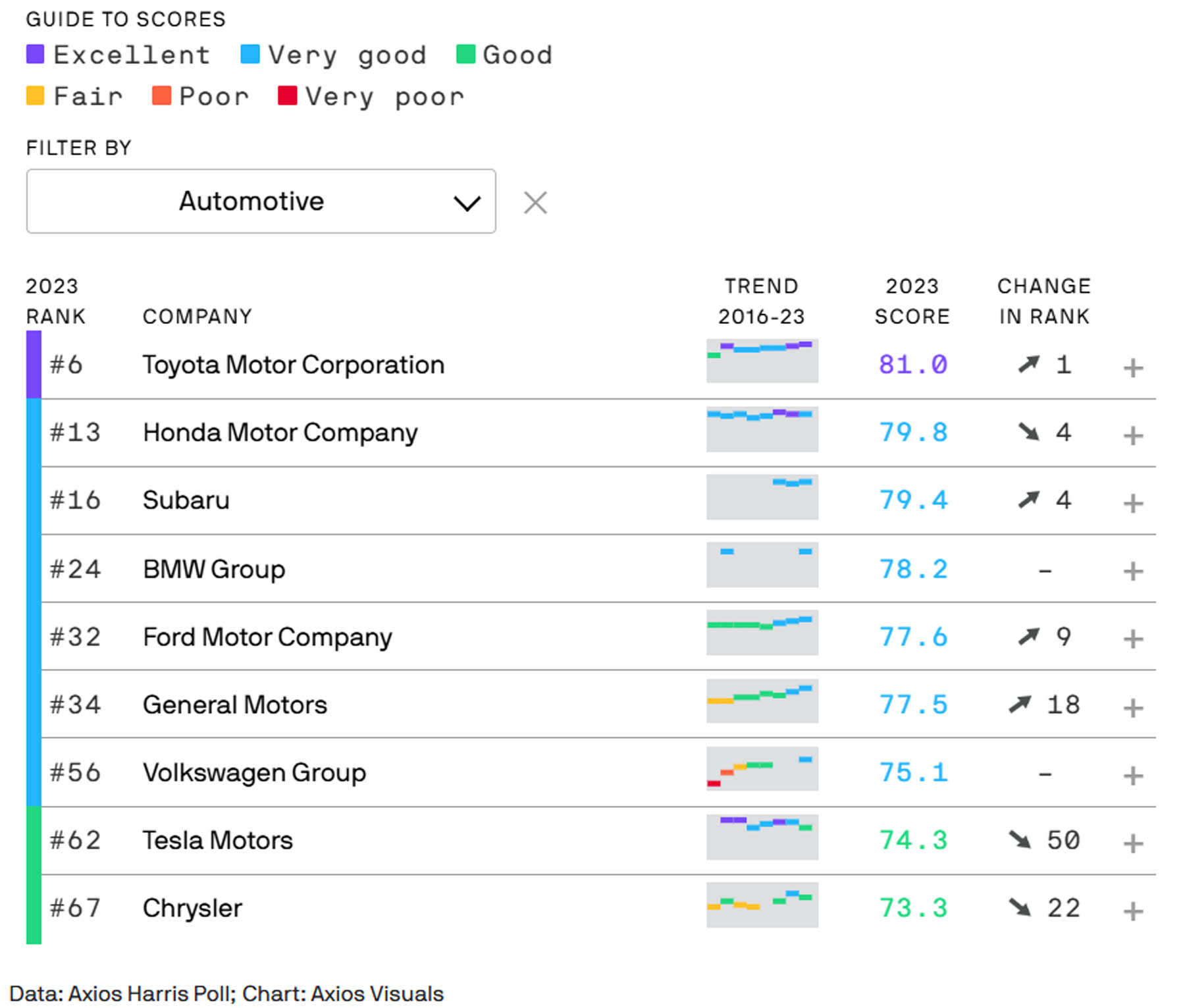Click the 2023 Score column header
This screenshot has width=1185, height=1008.
(x=912, y=302)
